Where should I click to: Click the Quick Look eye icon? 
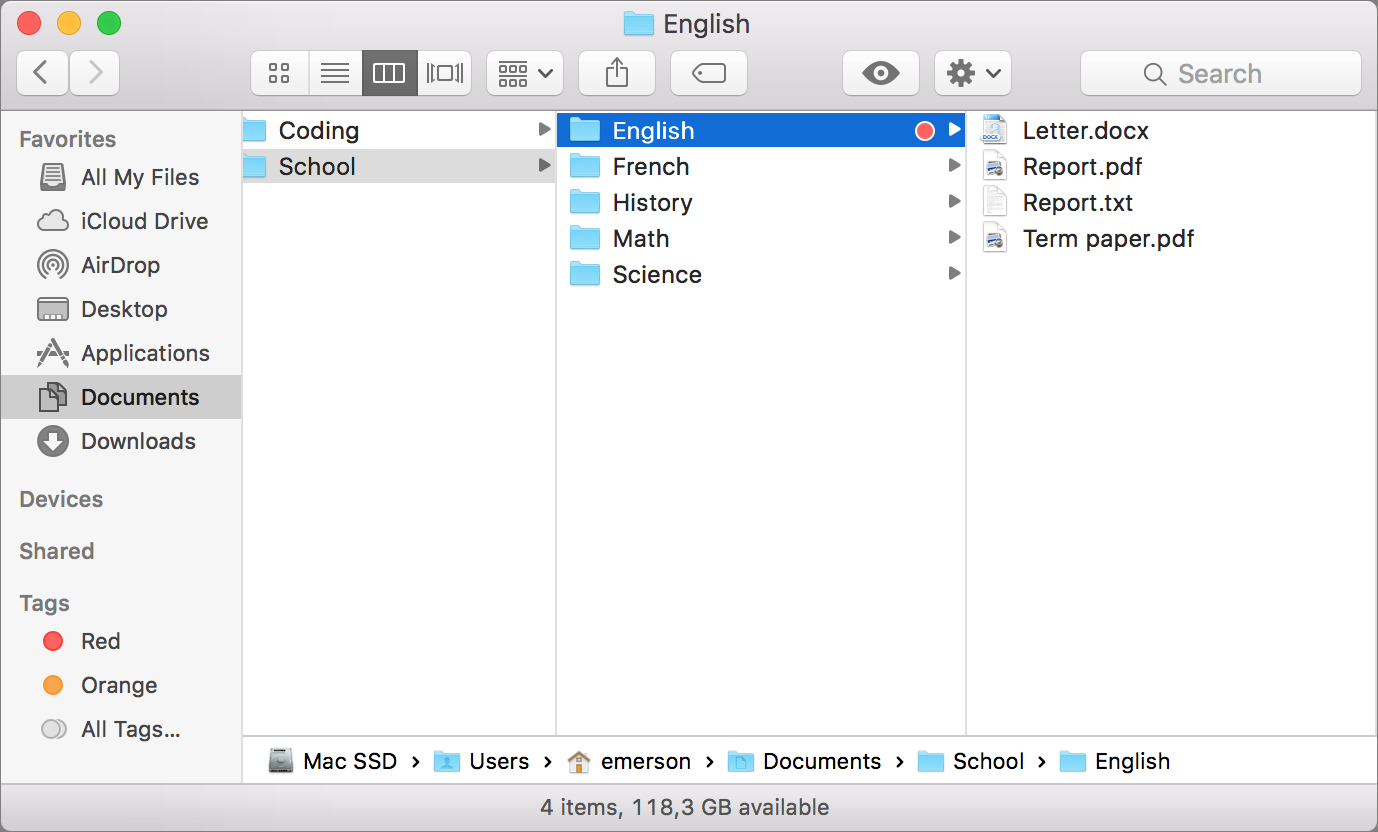click(x=881, y=72)
